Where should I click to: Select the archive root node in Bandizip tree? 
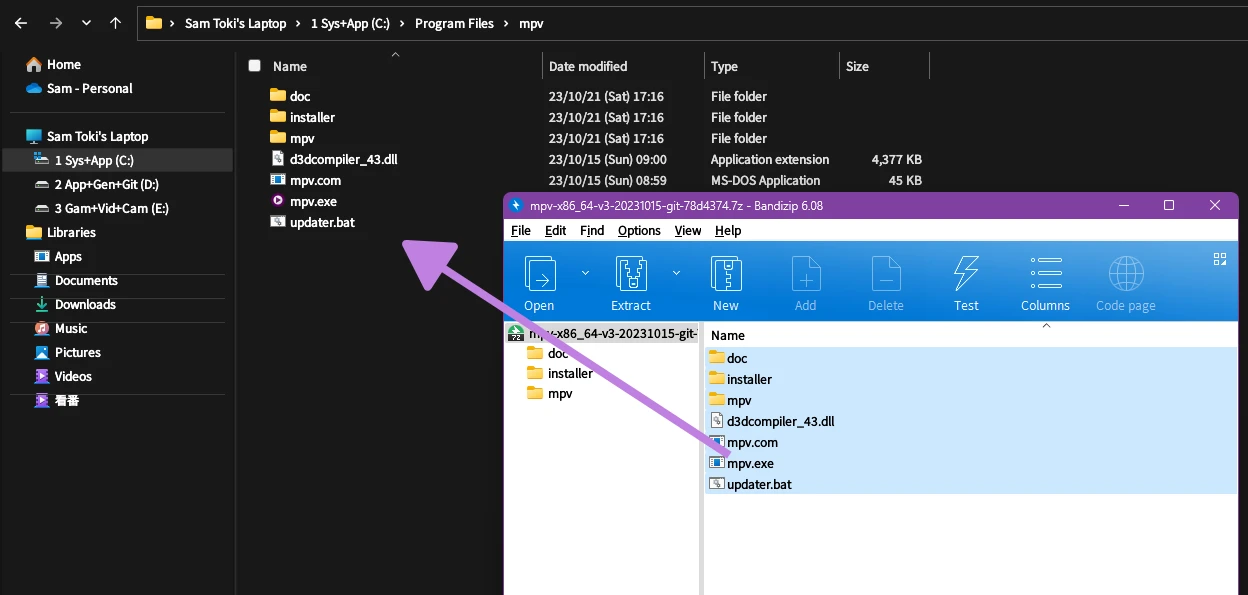tap(602, 333)
